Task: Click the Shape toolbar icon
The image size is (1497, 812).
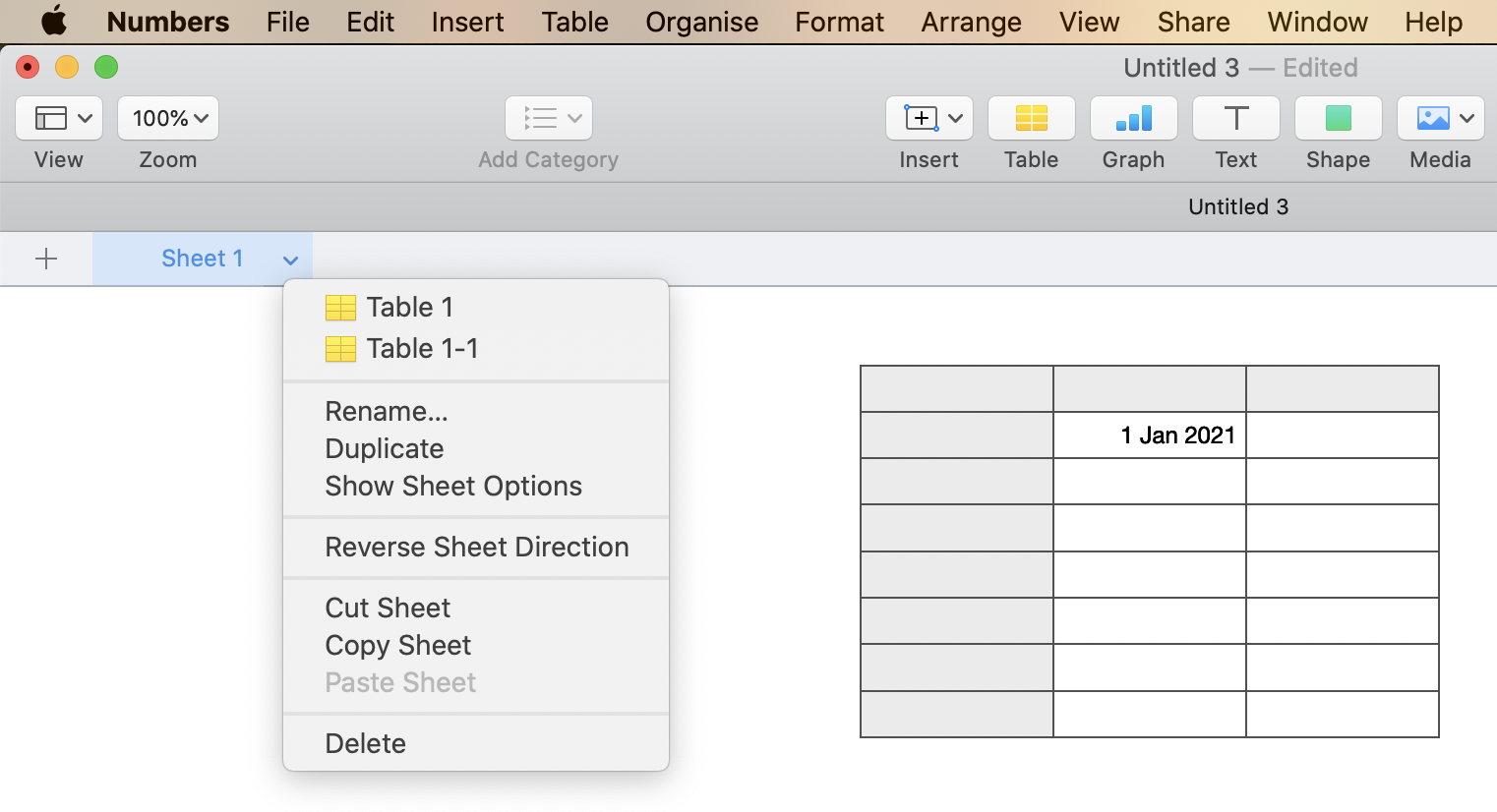Action: click(1338, 119)
